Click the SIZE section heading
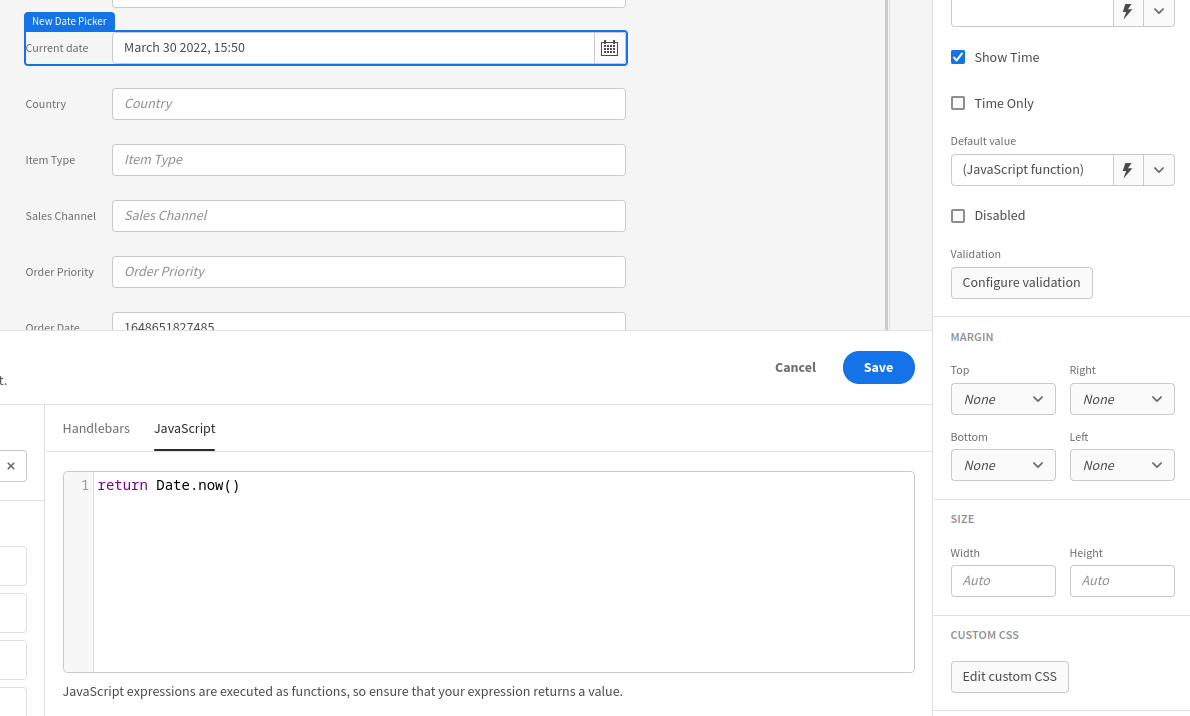1190x716 pixels. (962, 519)
